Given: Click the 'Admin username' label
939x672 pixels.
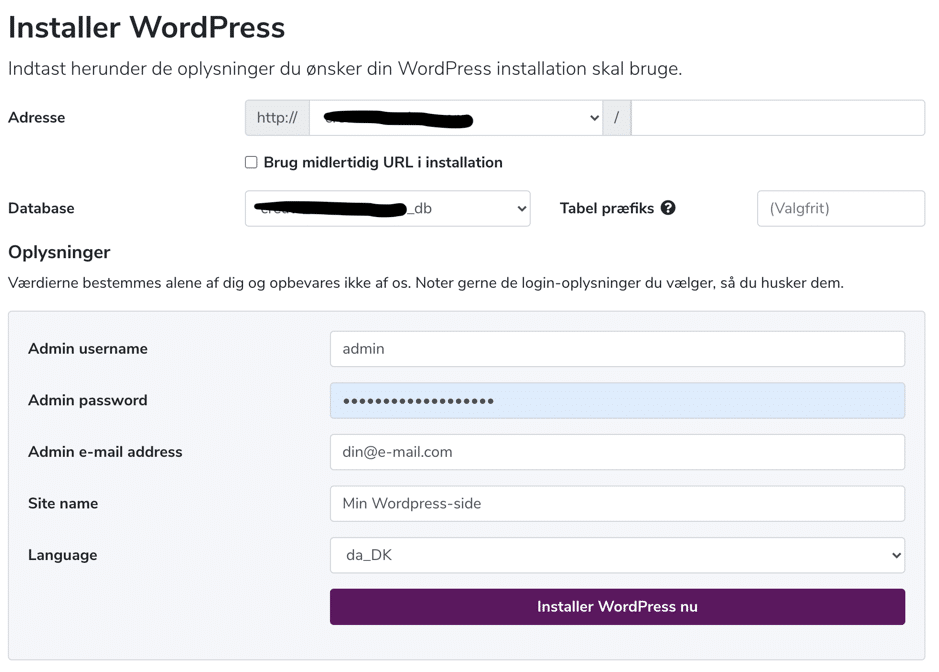Looking at the screenshot, I should pos(88,349).
